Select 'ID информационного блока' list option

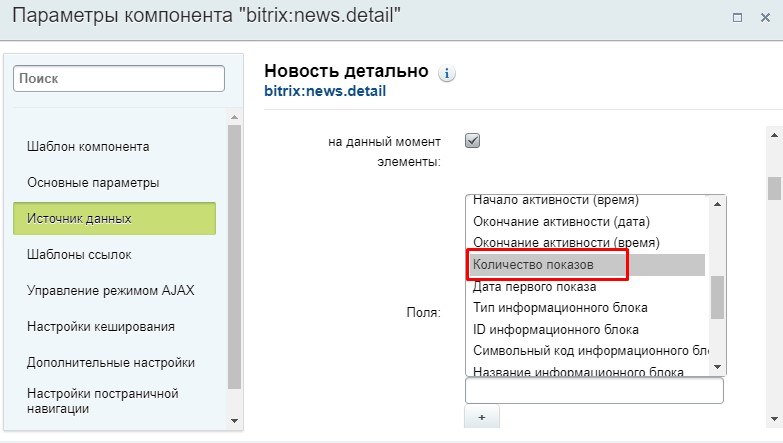click(x=586, y=330)
